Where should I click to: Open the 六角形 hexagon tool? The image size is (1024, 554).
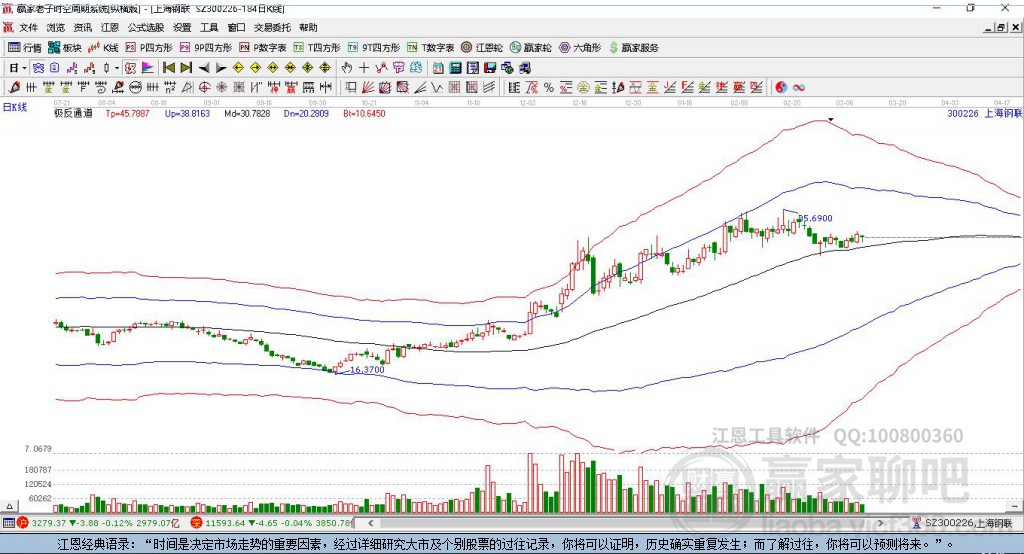[x=580, y=48]
